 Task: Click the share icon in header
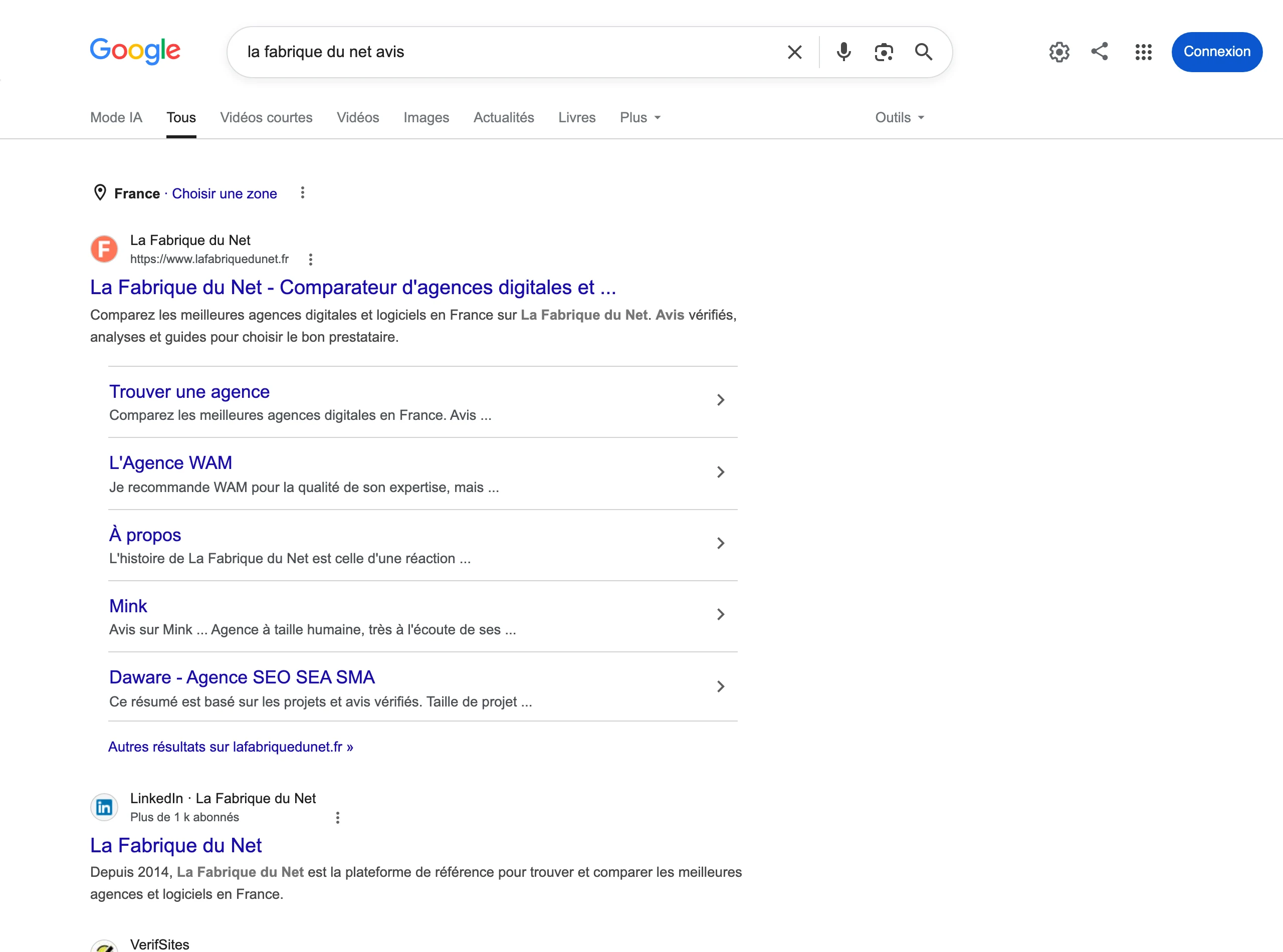[1100, 51]
